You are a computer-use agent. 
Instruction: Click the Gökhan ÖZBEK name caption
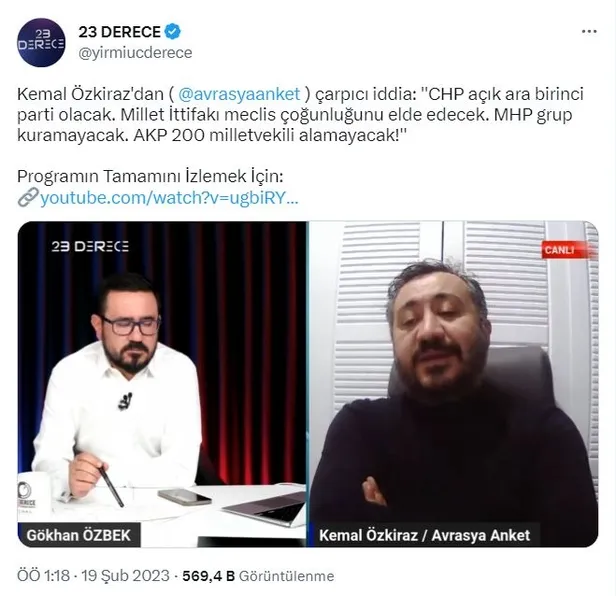point(79,535)
